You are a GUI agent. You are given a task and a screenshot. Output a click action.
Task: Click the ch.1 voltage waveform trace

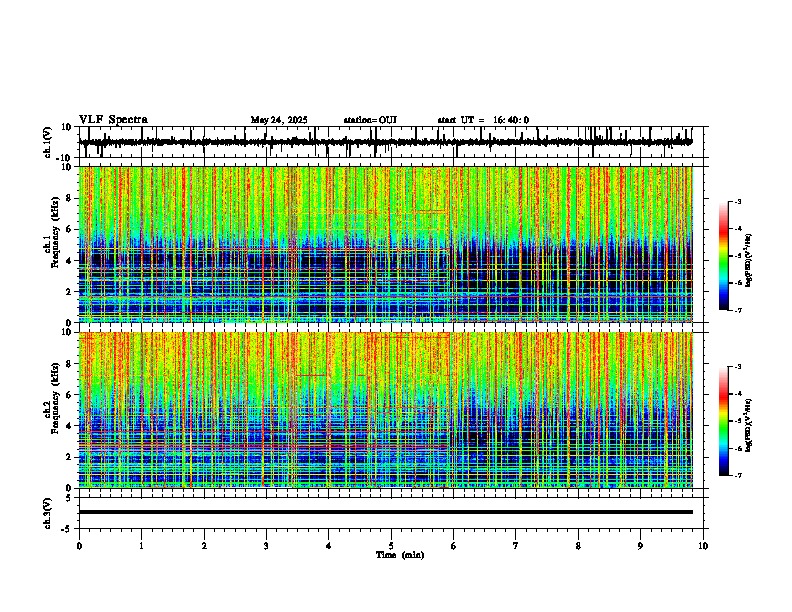(x=385, y=142)
